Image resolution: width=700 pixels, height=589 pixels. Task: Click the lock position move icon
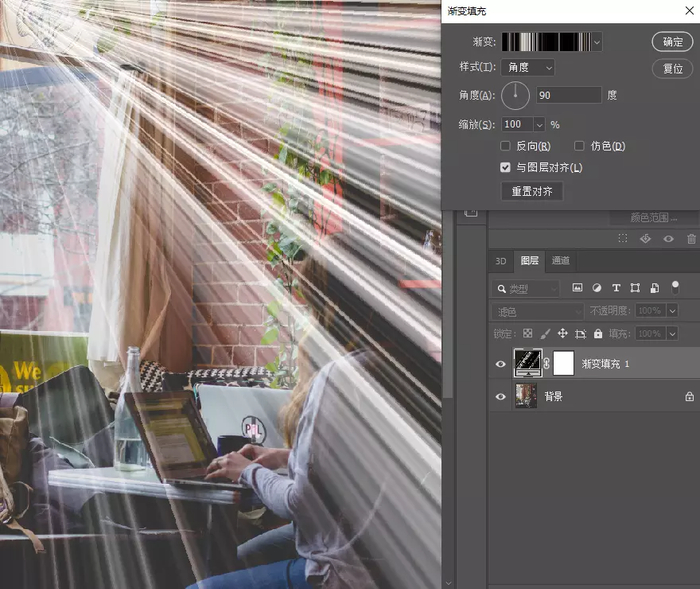pyautogui.click(x=562, y=334)
